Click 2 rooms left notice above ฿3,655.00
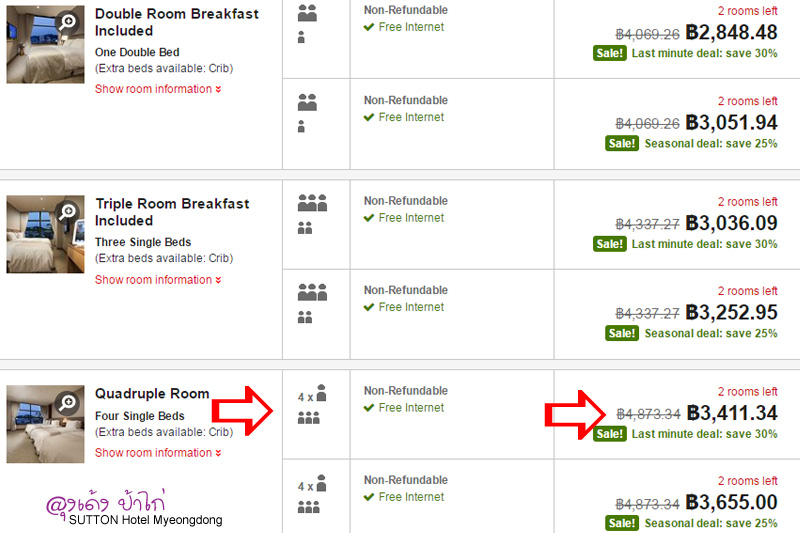Viewport: 800px width, 533px height. coord(747,481)
